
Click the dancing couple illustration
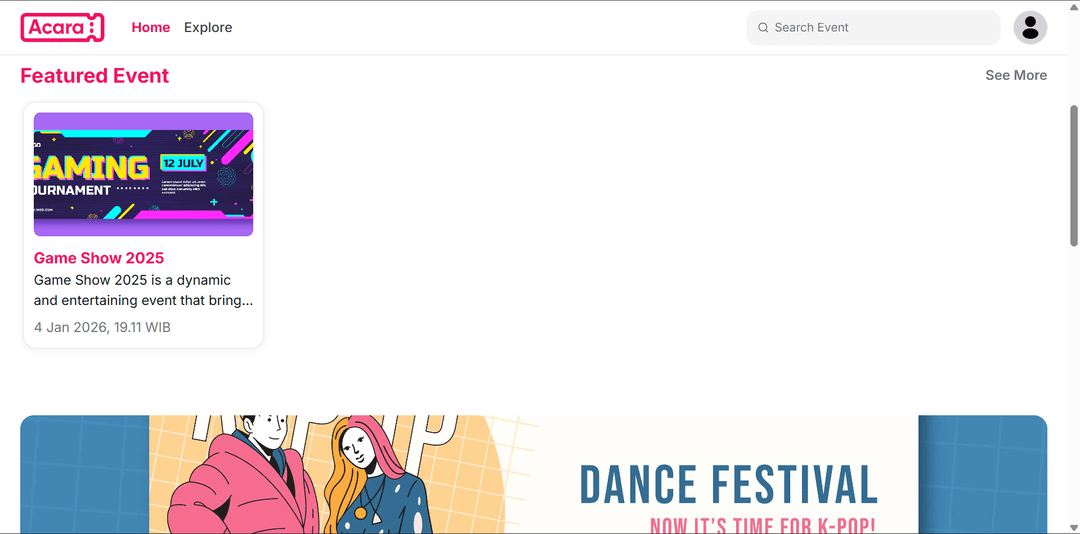300,475
